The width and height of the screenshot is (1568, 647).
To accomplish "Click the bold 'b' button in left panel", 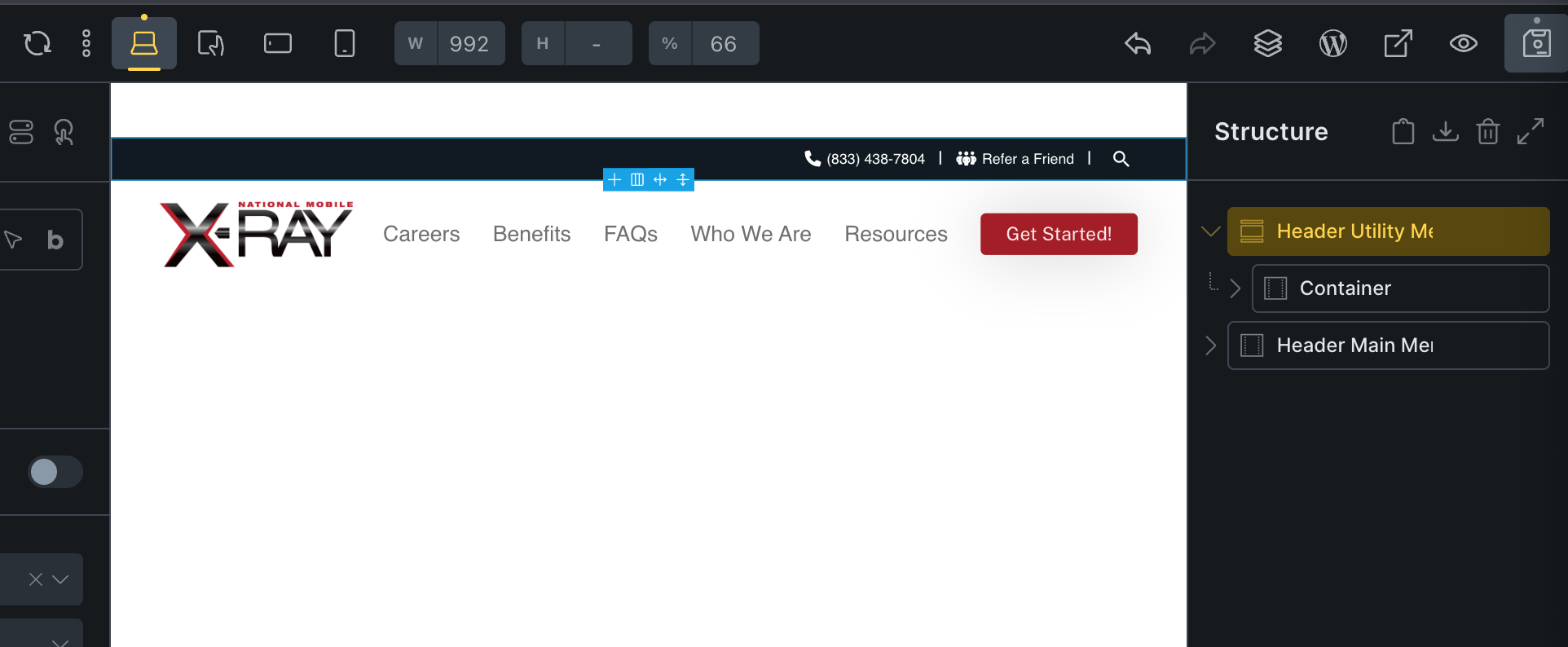I will [x=55, y=240].
